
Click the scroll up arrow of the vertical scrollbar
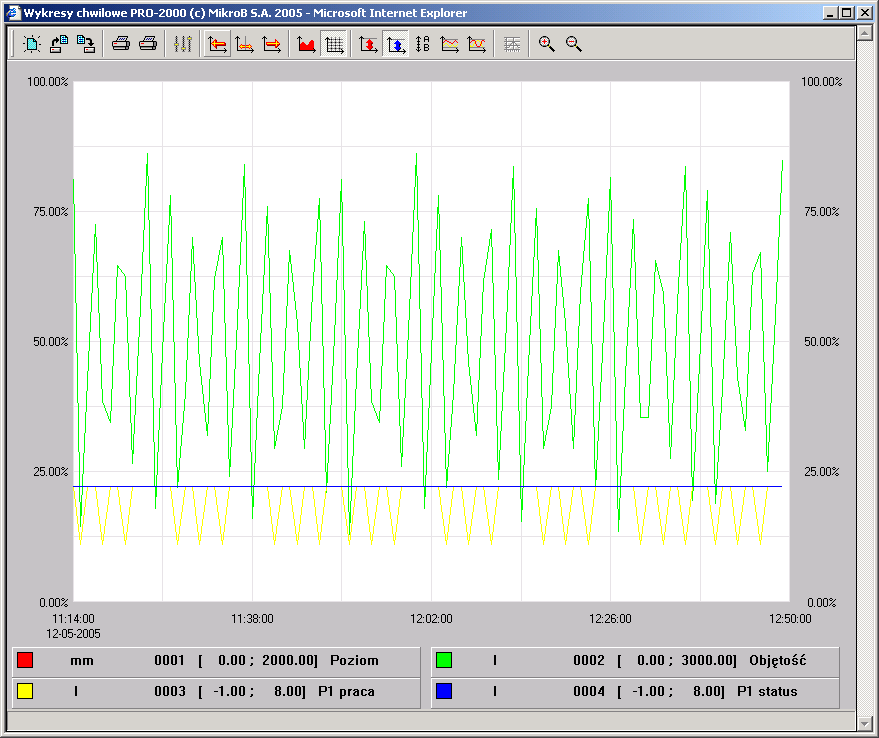864,33
